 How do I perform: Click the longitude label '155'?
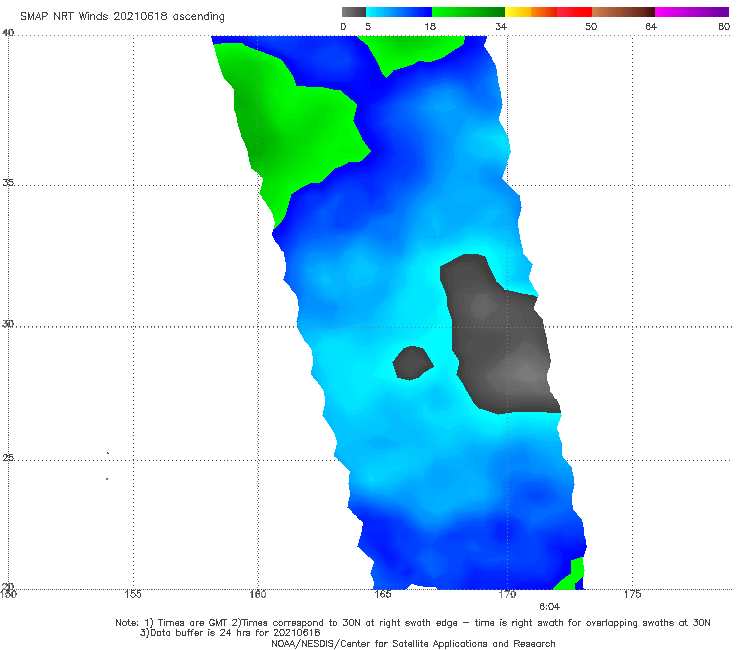[133, 594]
